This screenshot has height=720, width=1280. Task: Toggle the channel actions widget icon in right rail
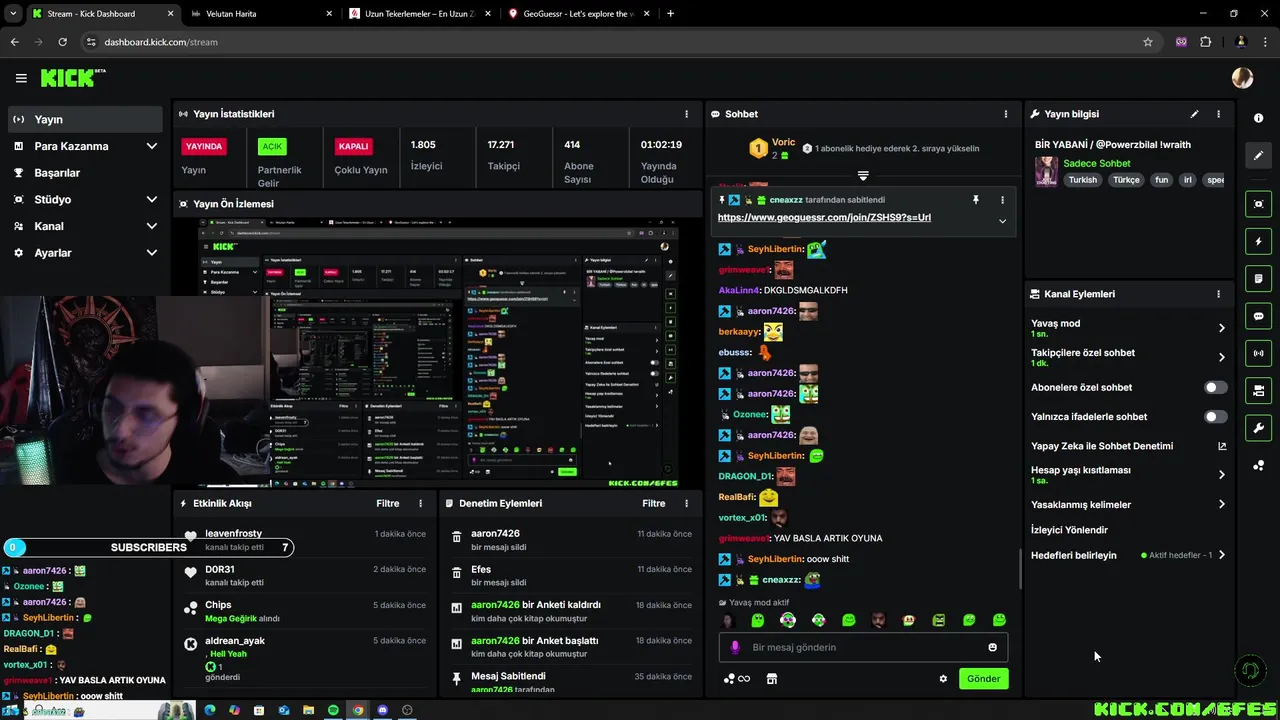click(1258, 390)
